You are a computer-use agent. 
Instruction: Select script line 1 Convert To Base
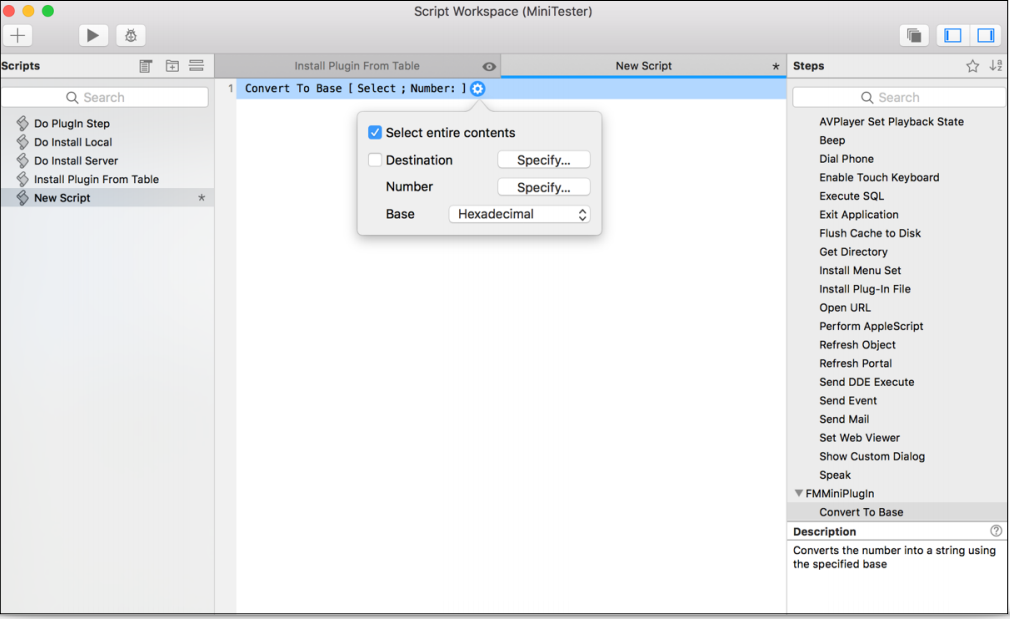coord(511,89)
